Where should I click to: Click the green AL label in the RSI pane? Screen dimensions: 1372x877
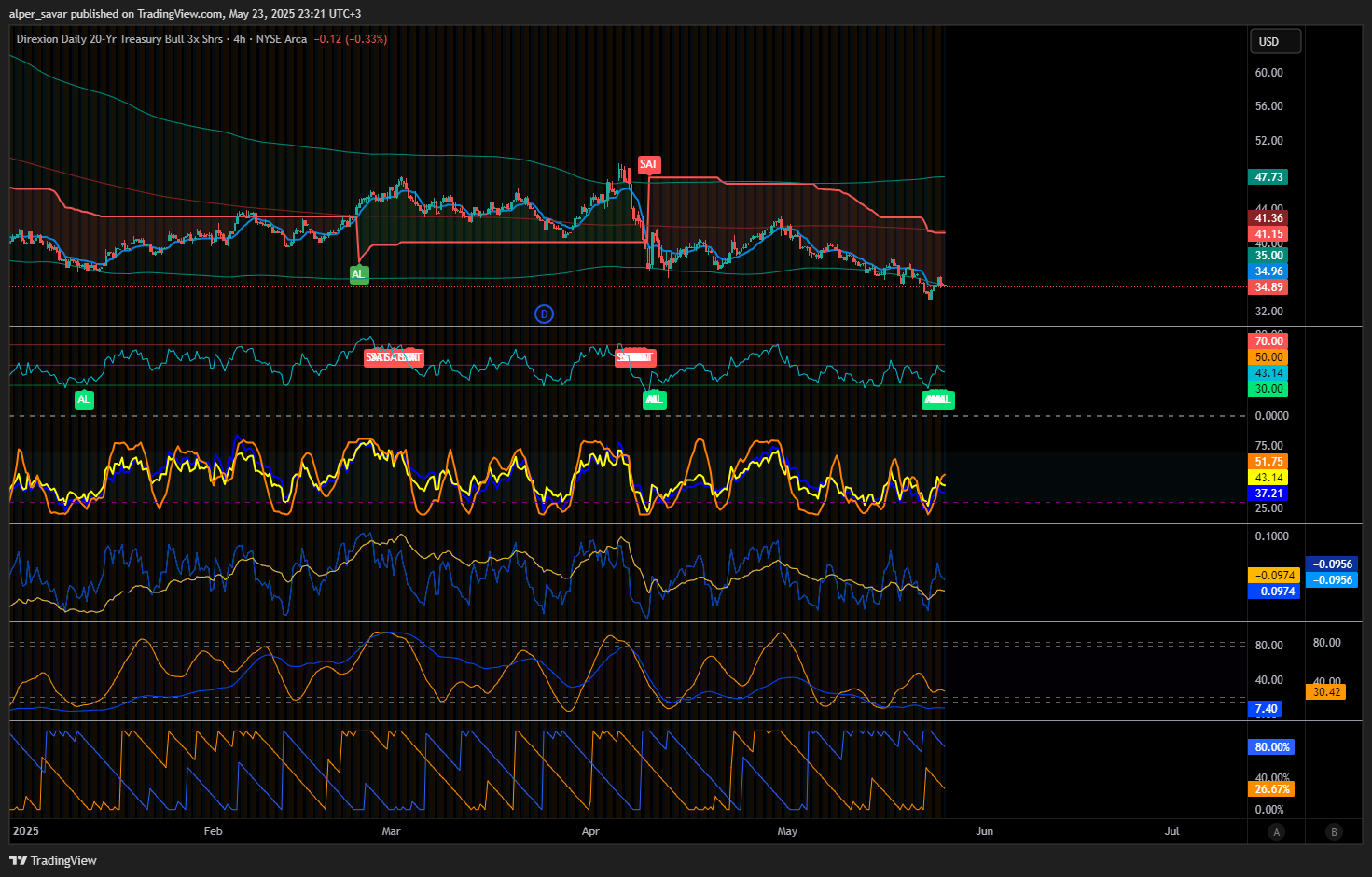84,399
